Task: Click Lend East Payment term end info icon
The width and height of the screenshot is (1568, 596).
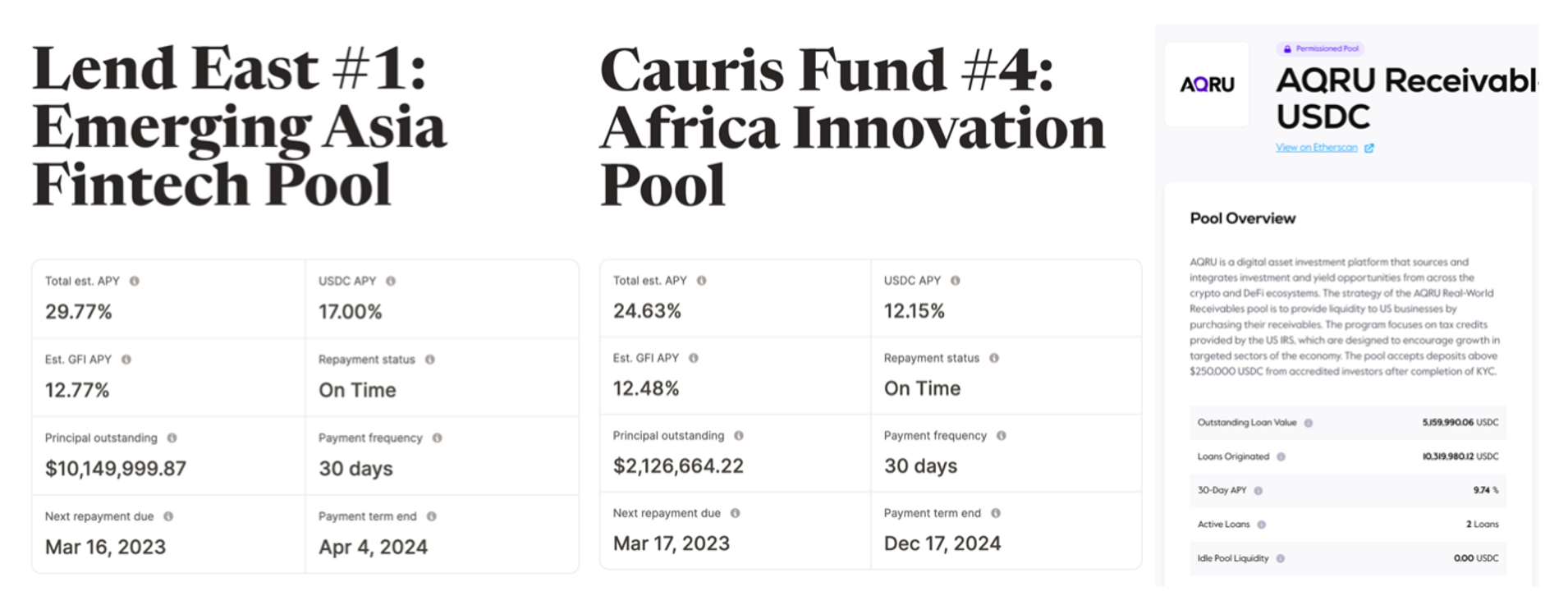Action: (432, 516)
